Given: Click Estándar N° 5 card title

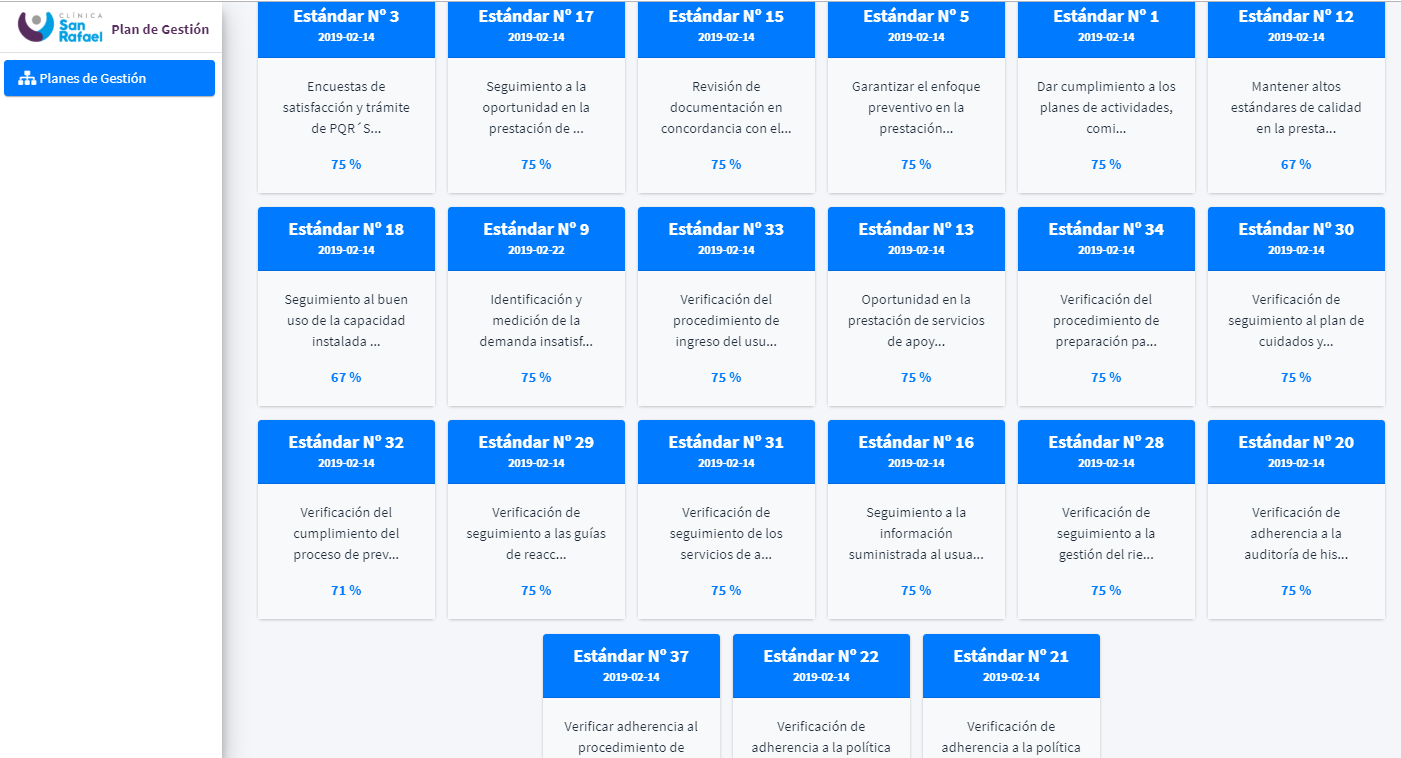Looking at the screenshot, I should click(x=916, y=17).
